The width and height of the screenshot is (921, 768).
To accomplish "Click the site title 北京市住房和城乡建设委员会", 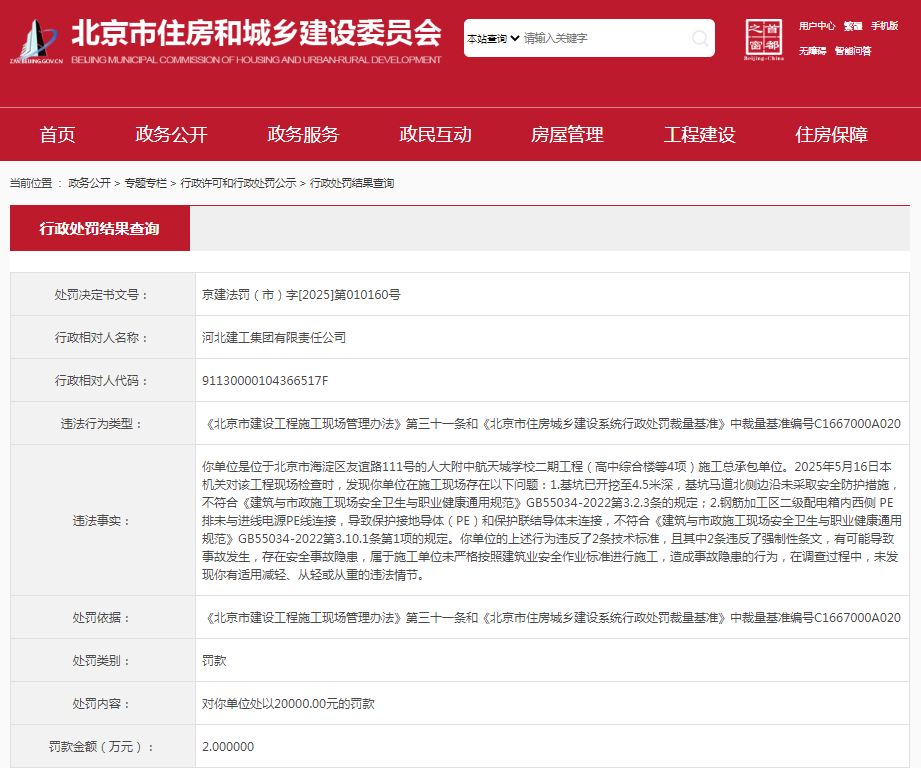I will [x=257, y=33].
